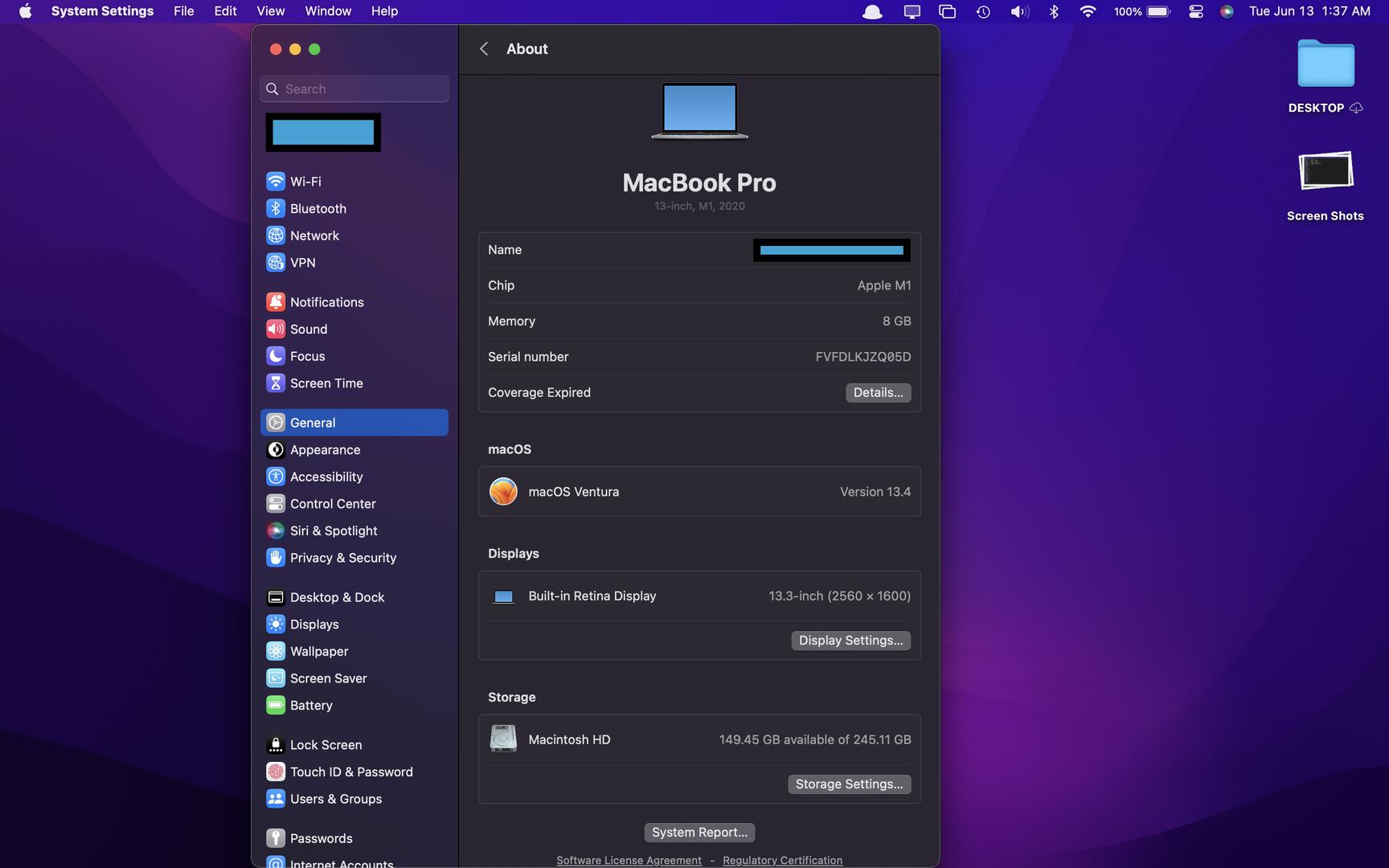Open Time Machine menu bar icon
The width and height of the screenshot is (1389, 868).
point(983,11)
